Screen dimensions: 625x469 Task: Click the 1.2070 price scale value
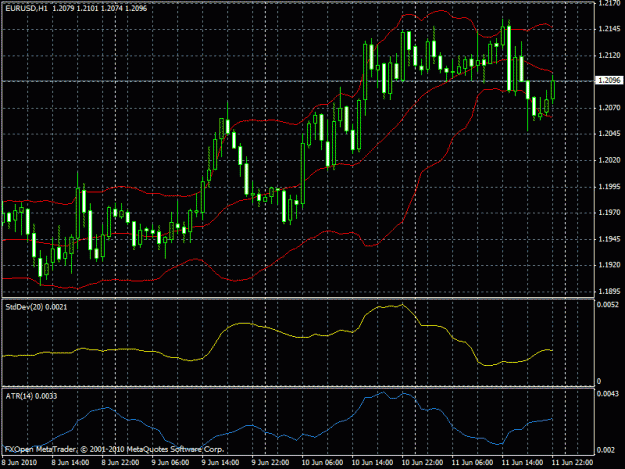click(609, 108)
